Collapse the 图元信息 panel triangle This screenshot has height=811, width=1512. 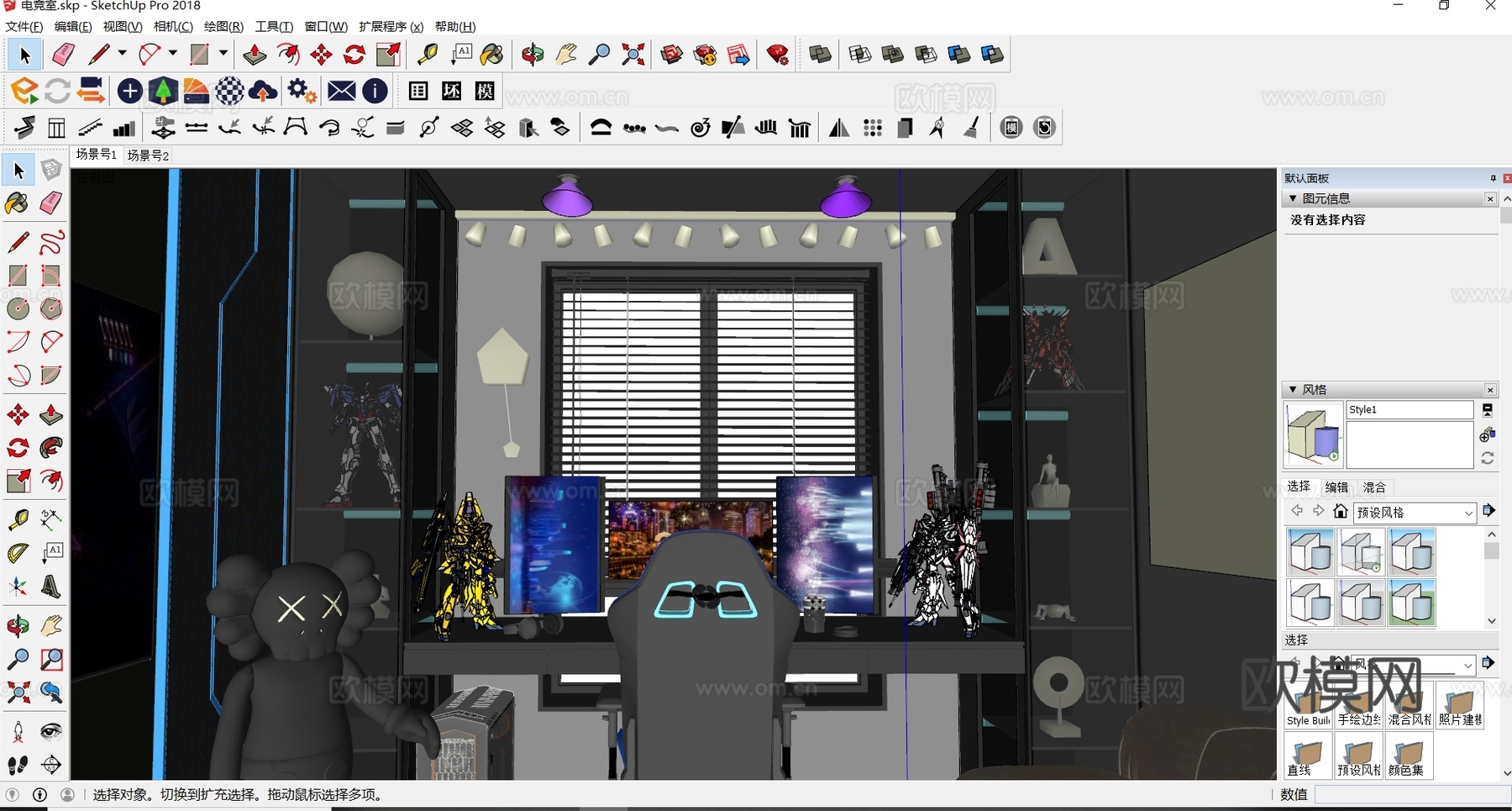pos(1293,198)
